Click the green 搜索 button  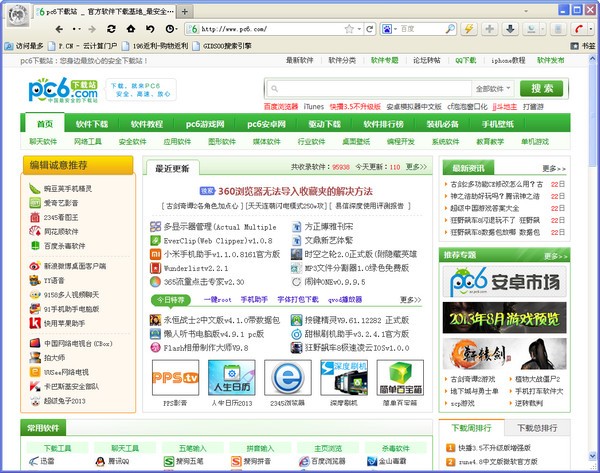pos(541,89)
